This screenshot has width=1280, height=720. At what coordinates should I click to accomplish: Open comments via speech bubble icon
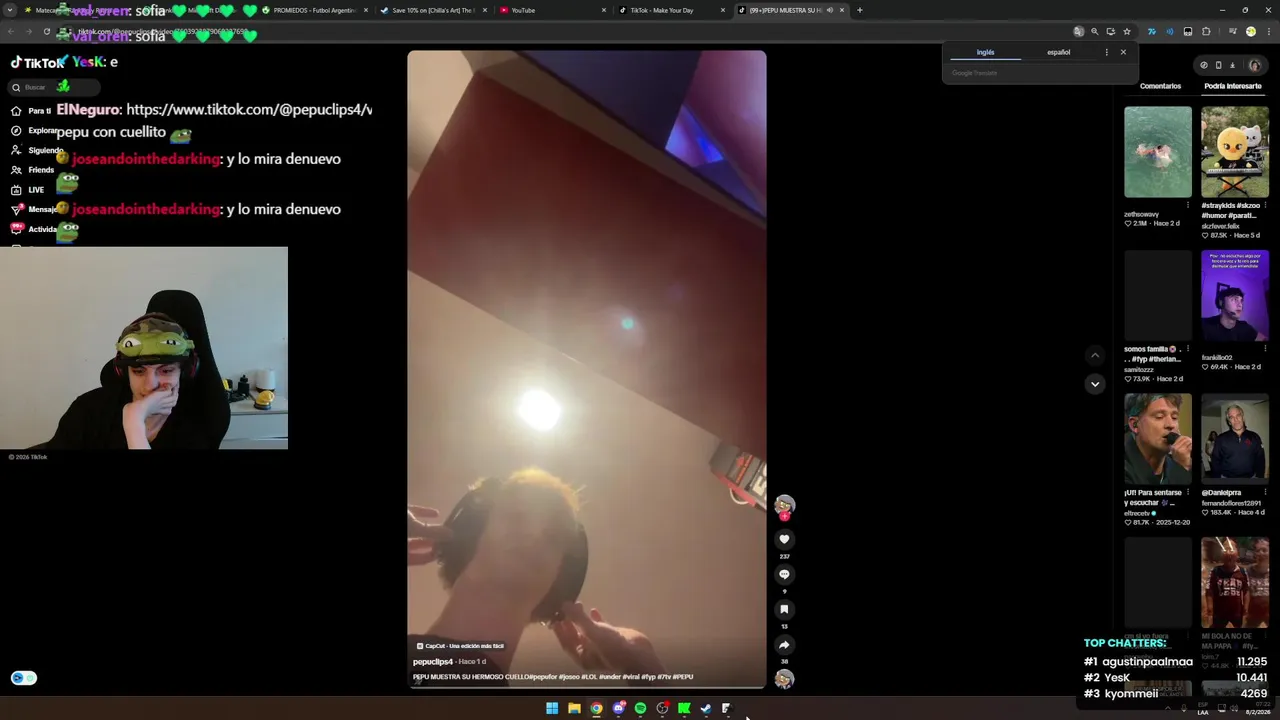point(784,574)
